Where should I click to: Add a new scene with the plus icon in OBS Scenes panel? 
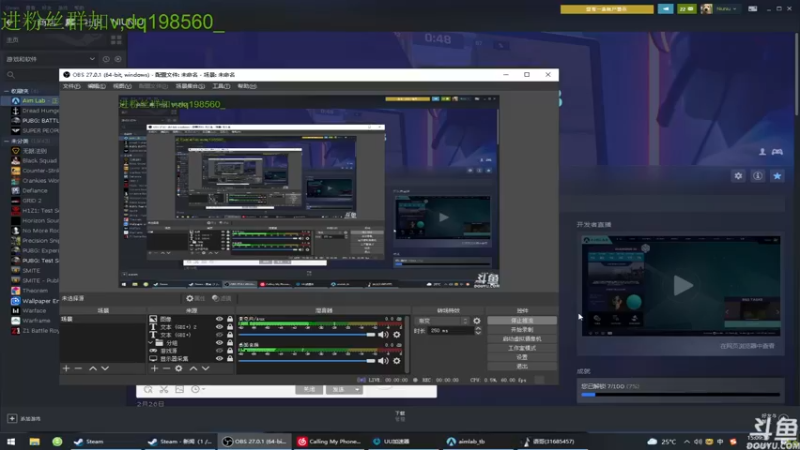click(x=66, y=368)
